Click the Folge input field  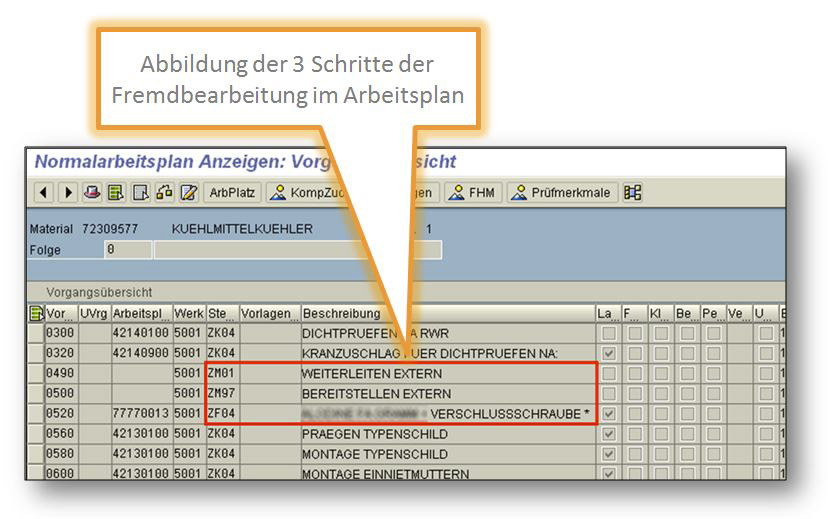[128, 250]
